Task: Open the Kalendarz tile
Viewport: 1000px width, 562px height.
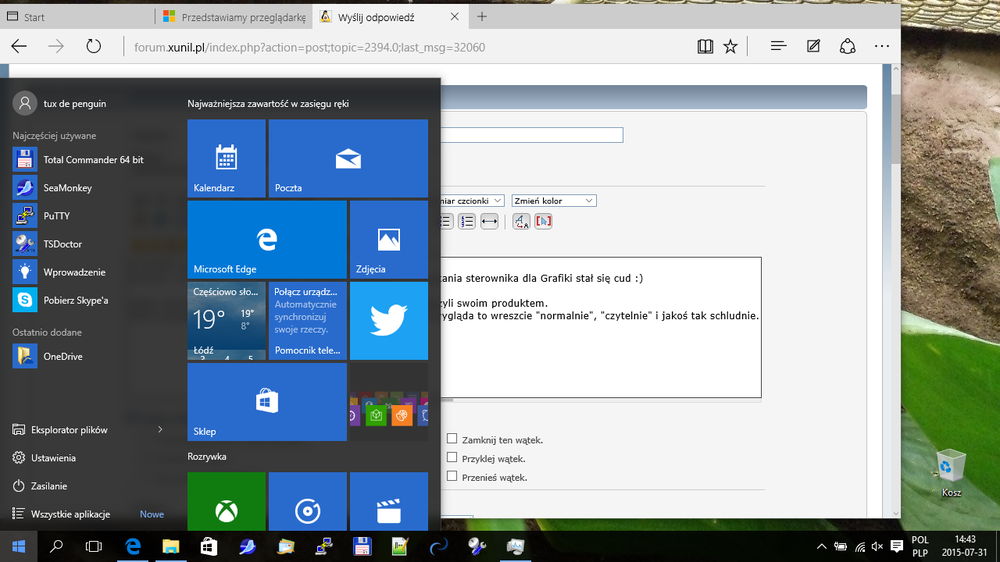Action: point(226,158)
